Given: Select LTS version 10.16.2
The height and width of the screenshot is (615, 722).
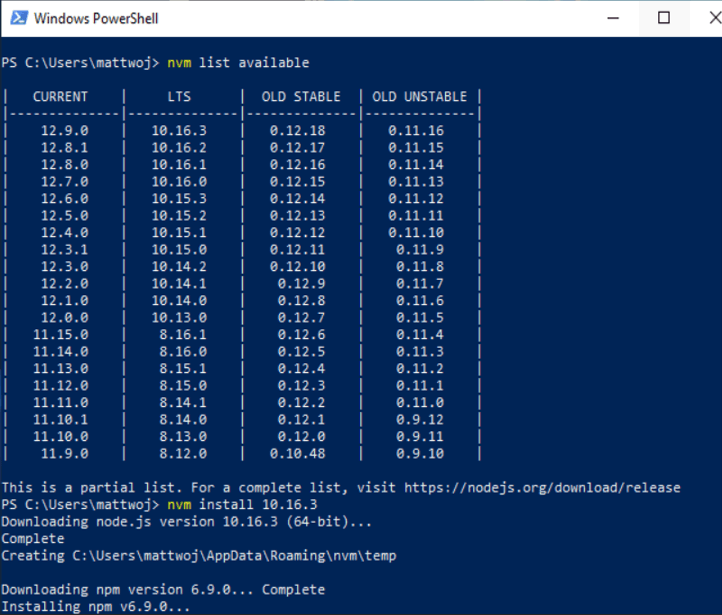Looking at the screenshot, I should point(180,148).
